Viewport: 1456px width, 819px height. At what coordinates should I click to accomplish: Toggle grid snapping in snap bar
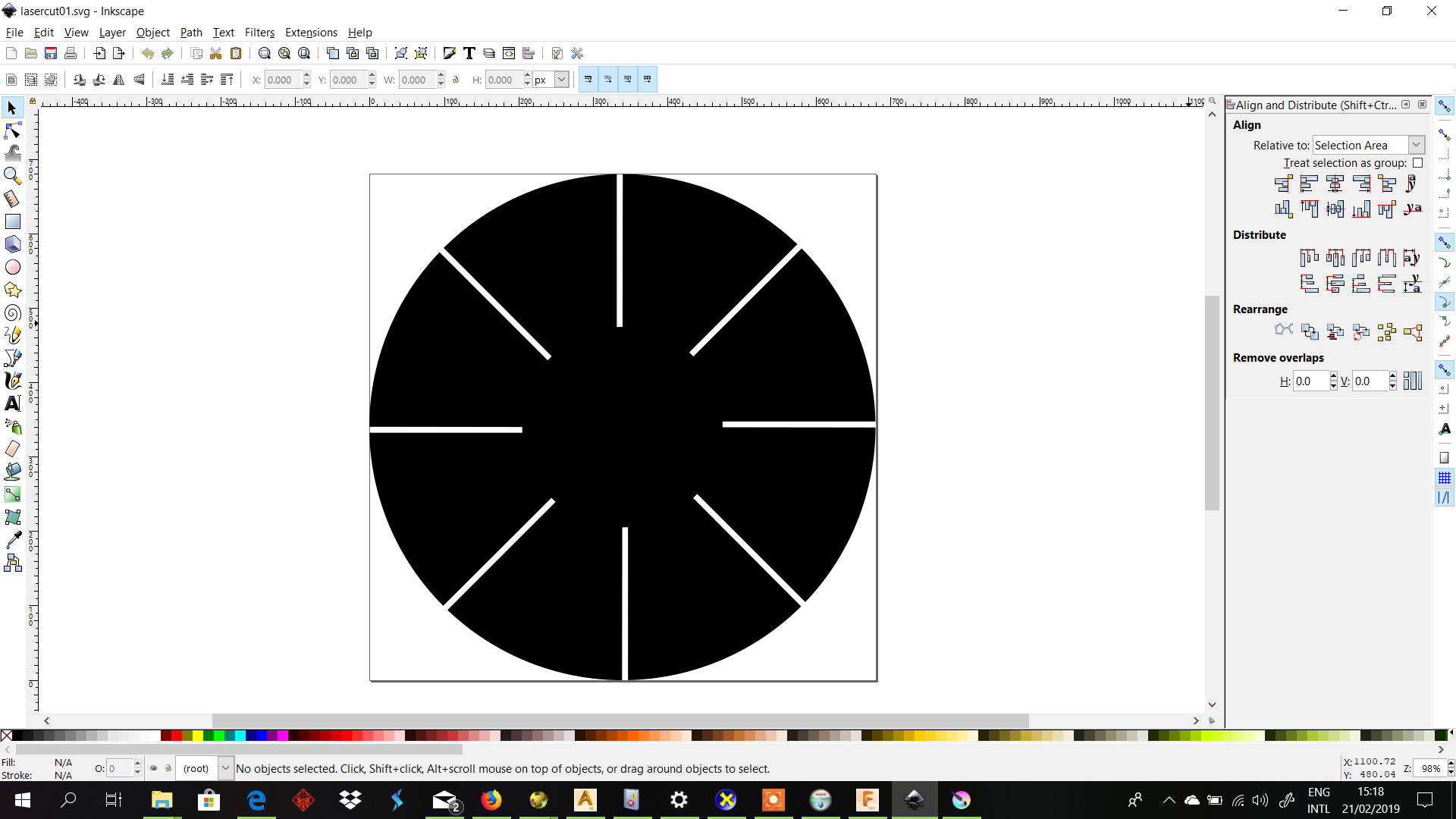1444,478
